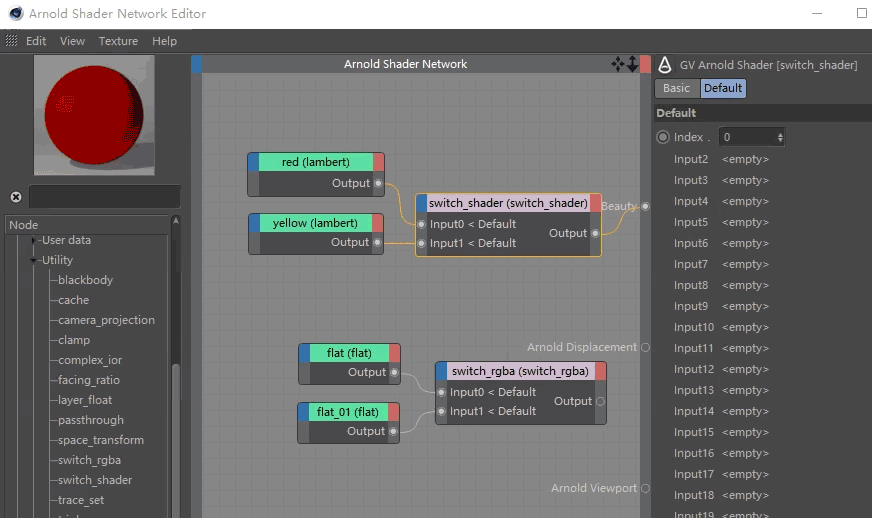Click blue square on switch_shader node

[422, 203]
